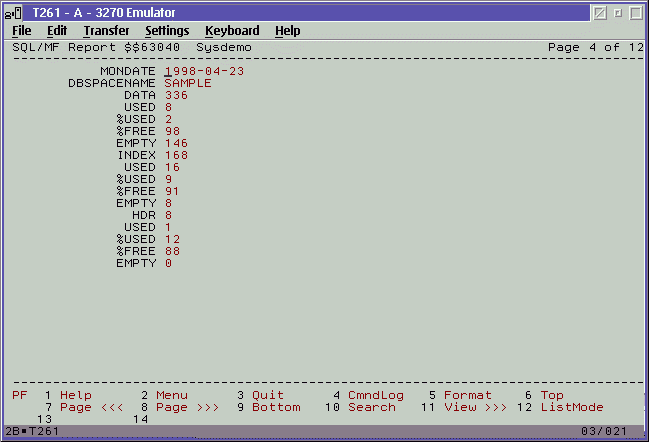649x442 pixels.
Task: Minimize the 3270 Emulator window
Action: (600, 13)
